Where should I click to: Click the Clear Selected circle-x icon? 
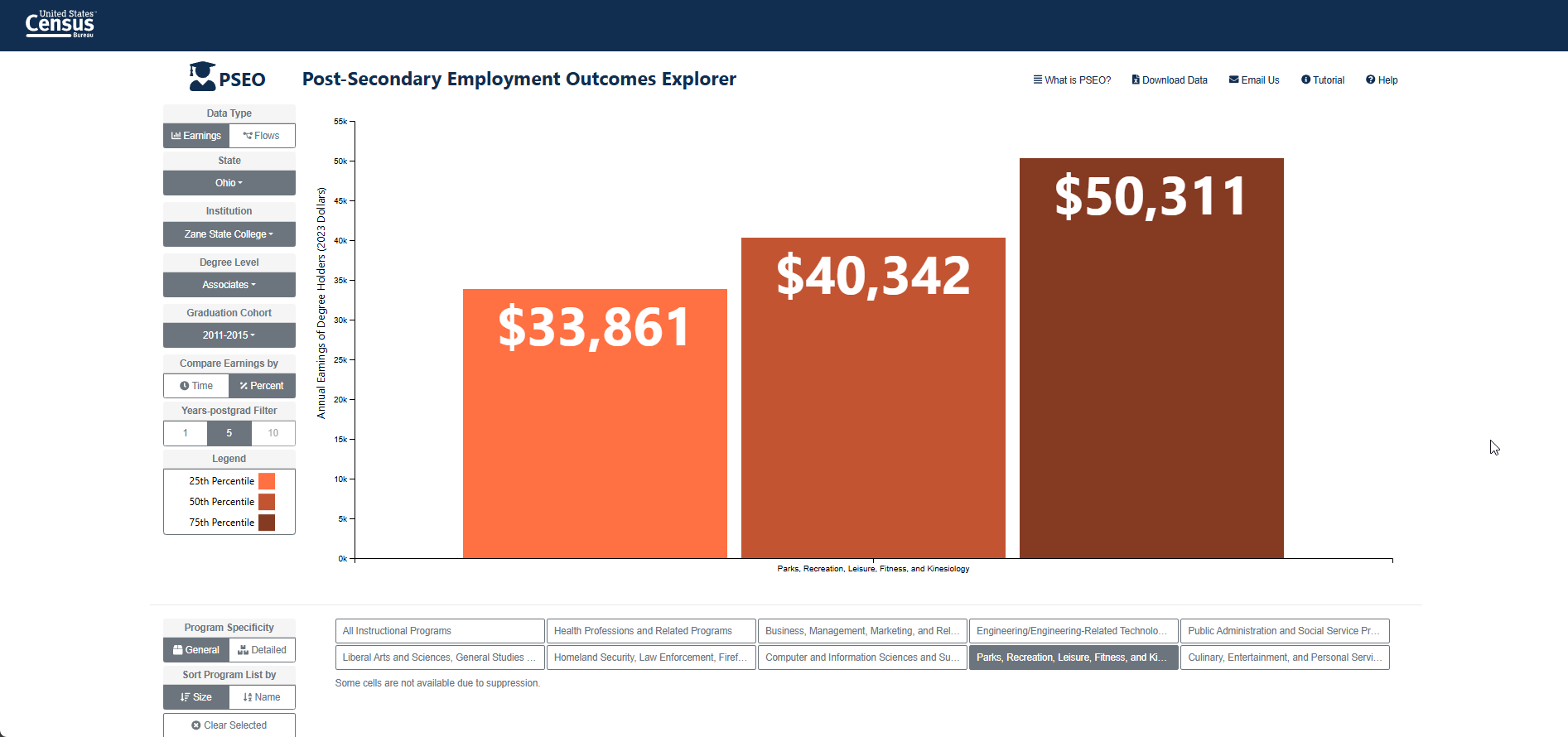[x=196, y=725]
